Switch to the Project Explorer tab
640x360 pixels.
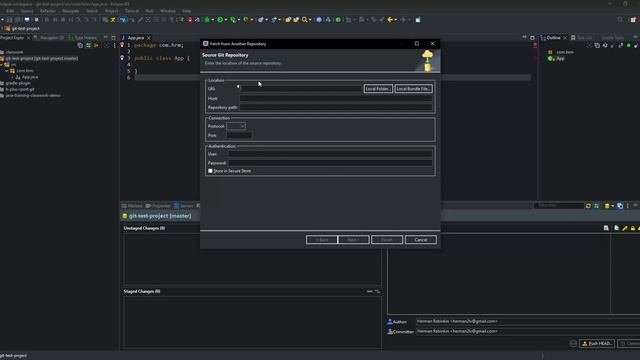coord(12,38)
